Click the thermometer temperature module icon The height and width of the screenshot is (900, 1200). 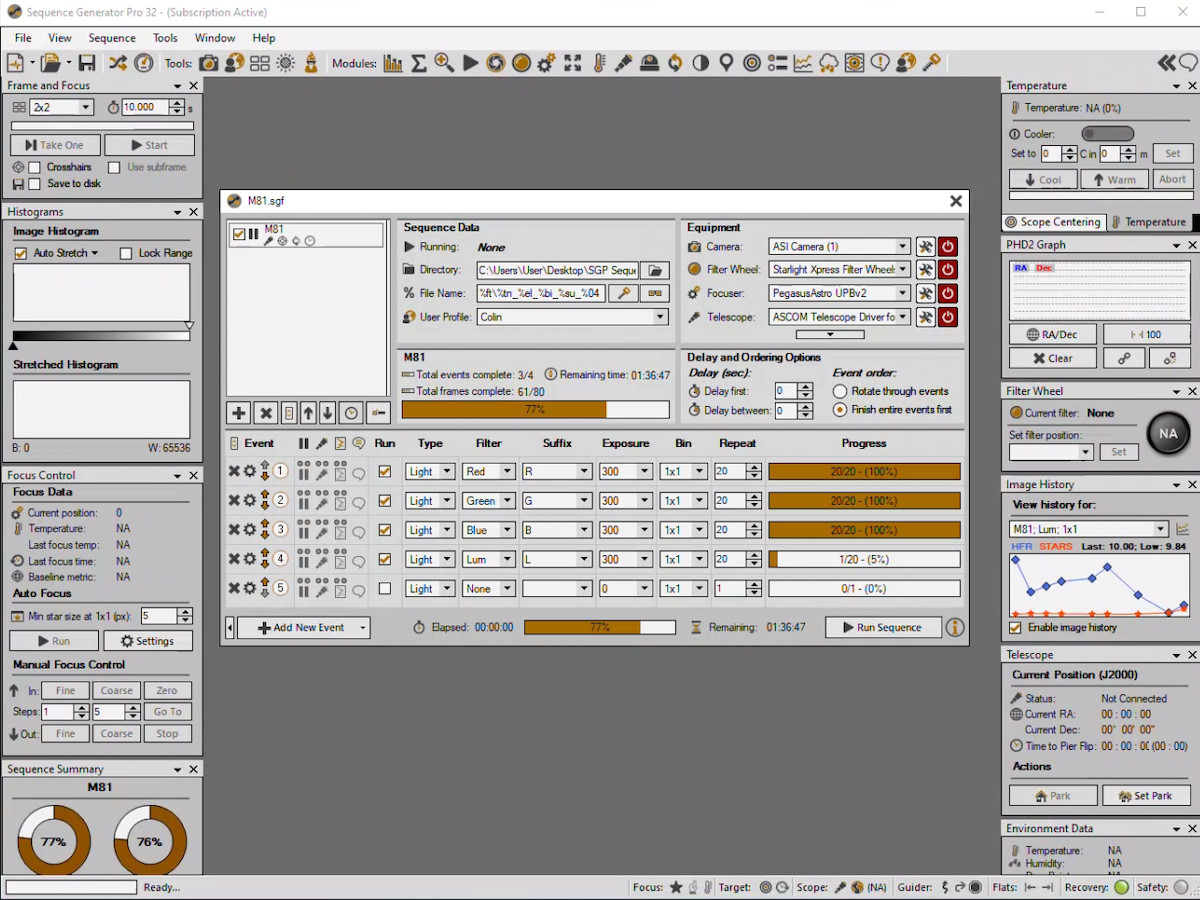click(599, 63)
